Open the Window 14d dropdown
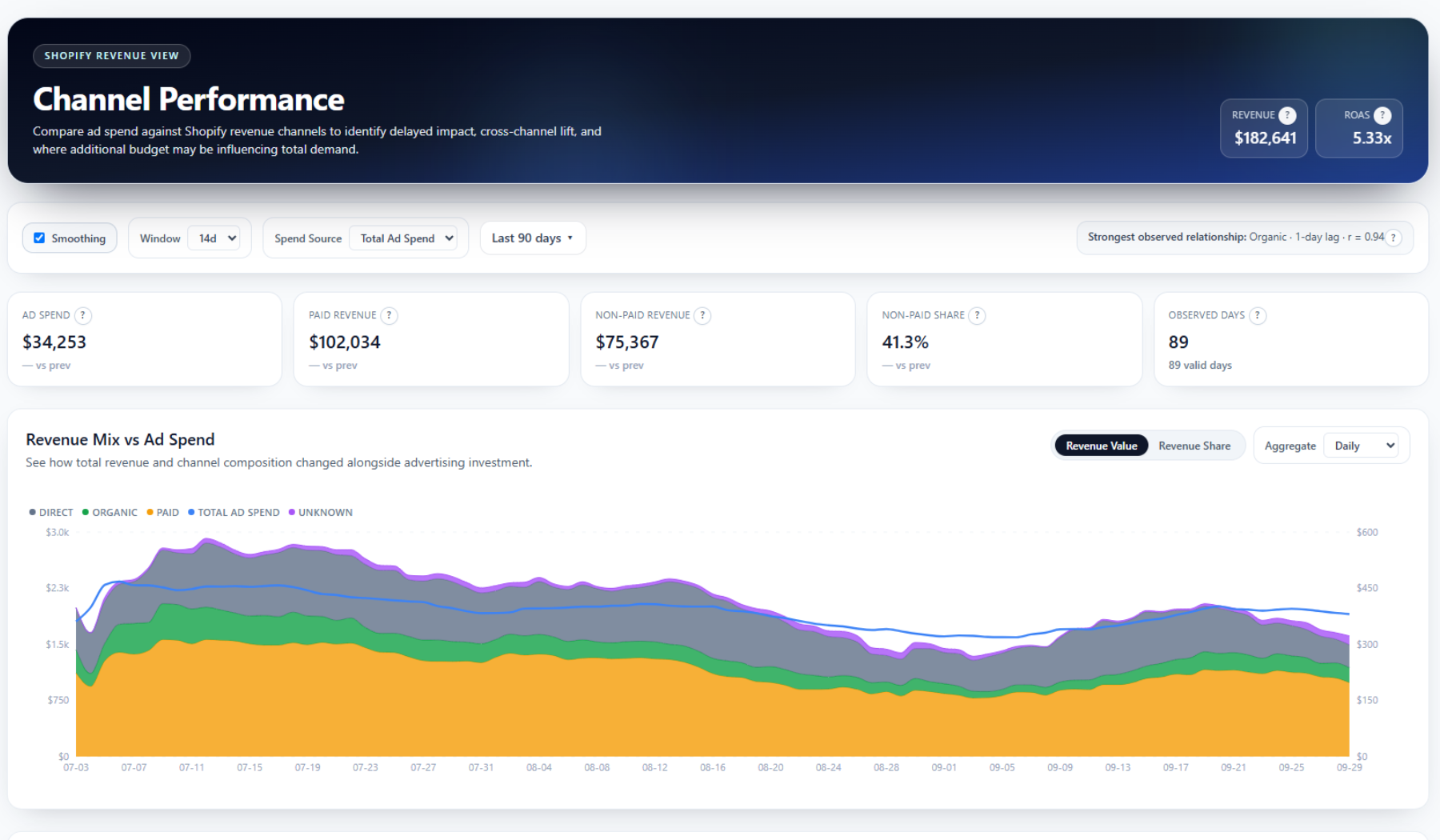Screen dimensions: 1440x840 tap(214, 238)
